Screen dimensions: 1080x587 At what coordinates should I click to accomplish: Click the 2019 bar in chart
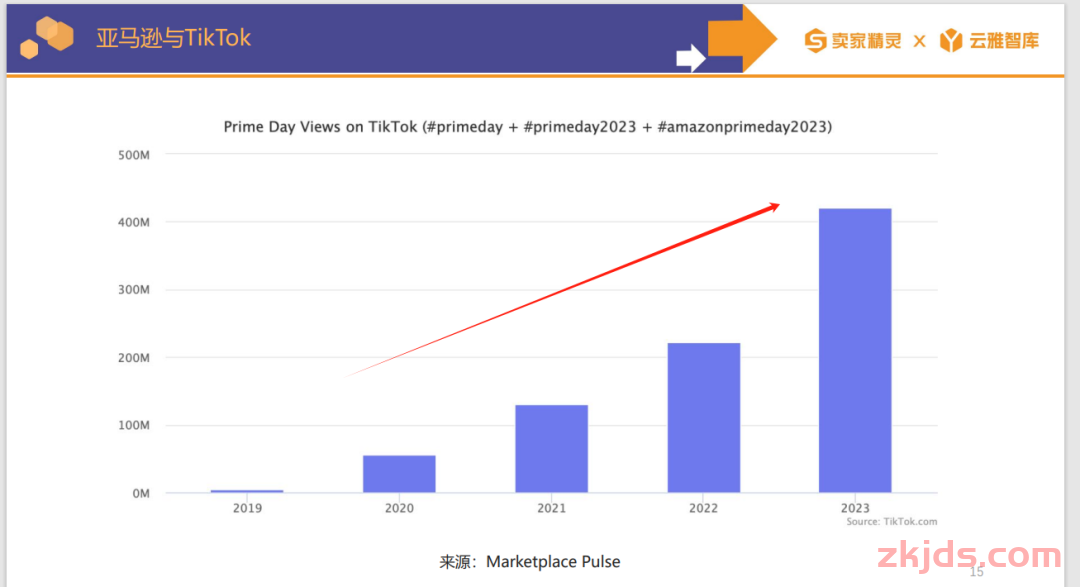click(x=247, y=491)
